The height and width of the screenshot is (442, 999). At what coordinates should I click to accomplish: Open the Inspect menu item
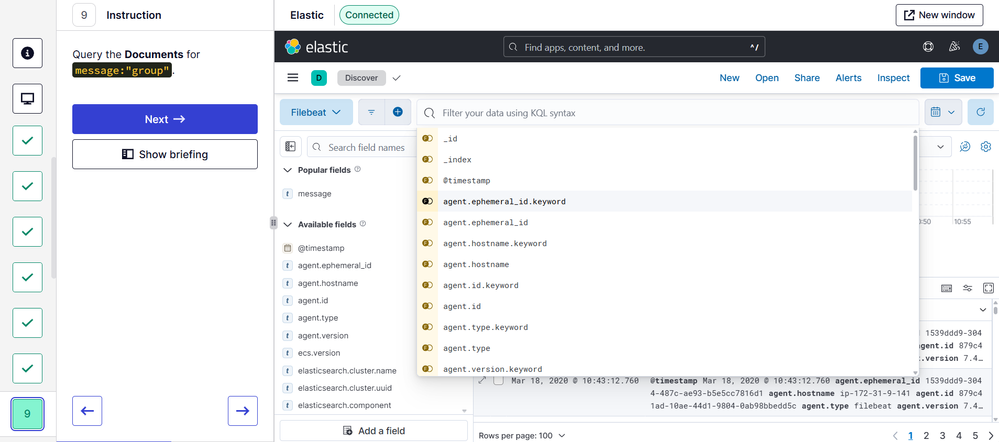click(x=893, y=78)
